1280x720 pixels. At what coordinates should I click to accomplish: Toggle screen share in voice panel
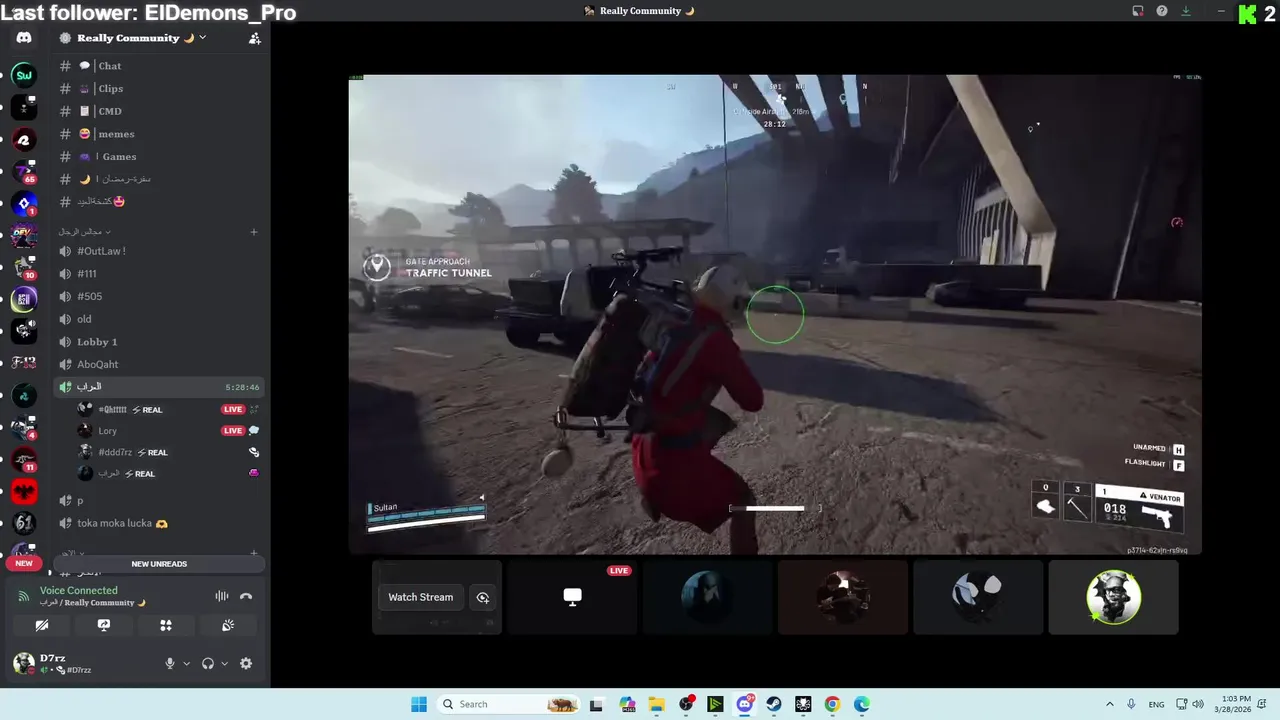pyautogui.click(x=104, y=625)
